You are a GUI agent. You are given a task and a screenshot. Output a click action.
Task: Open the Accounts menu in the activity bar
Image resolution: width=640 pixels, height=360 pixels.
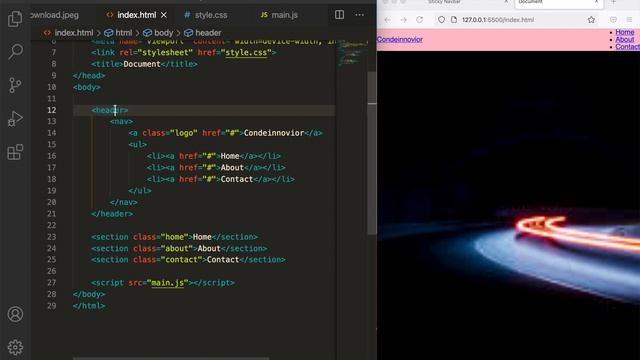15,314
